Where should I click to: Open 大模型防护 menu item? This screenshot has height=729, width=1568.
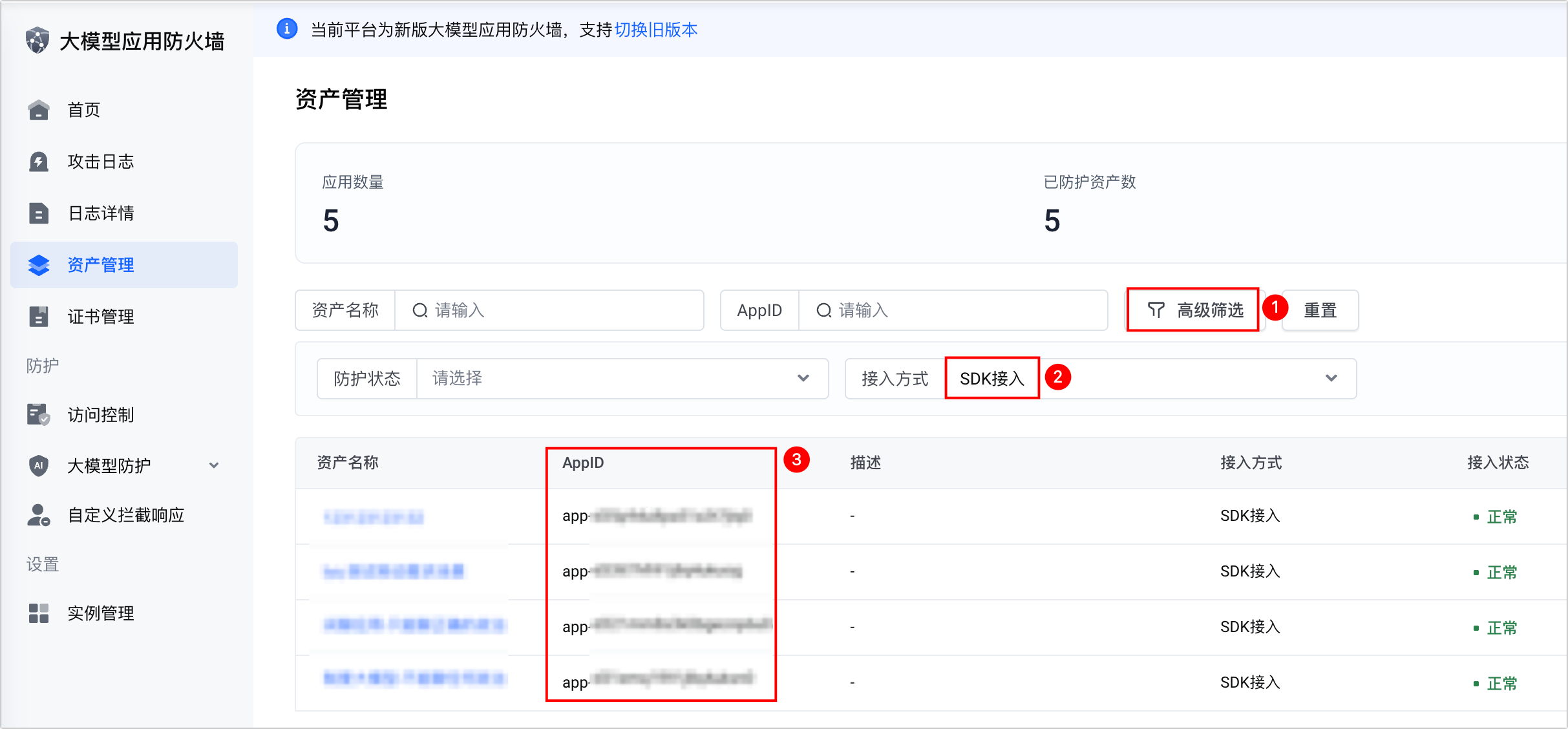109,465
